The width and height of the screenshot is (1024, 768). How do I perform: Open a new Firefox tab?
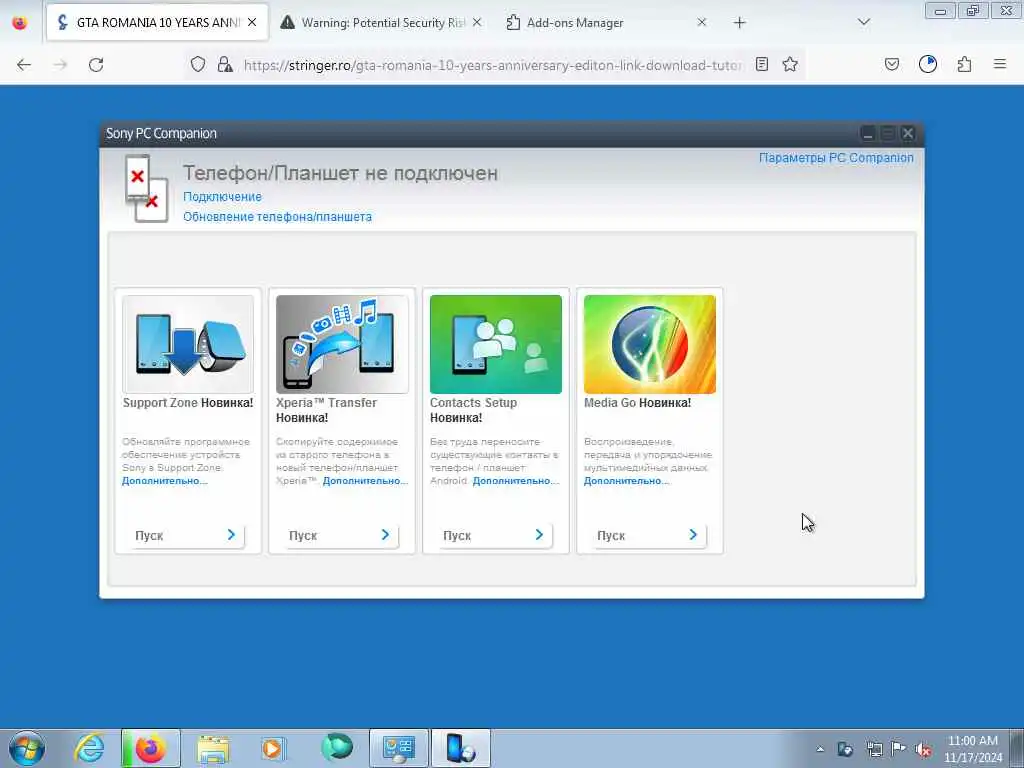[x=739, y=23]
